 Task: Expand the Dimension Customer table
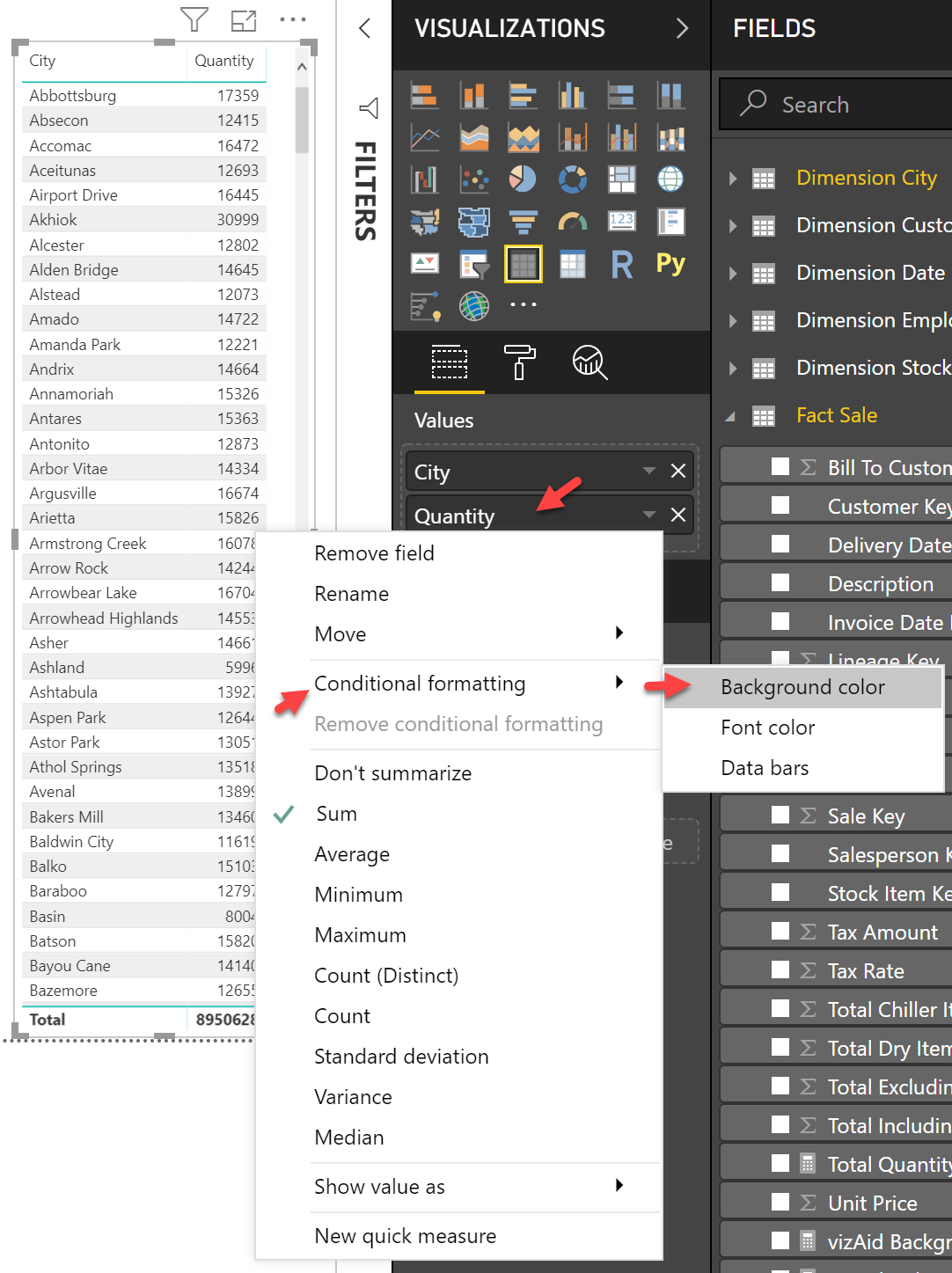733,226
